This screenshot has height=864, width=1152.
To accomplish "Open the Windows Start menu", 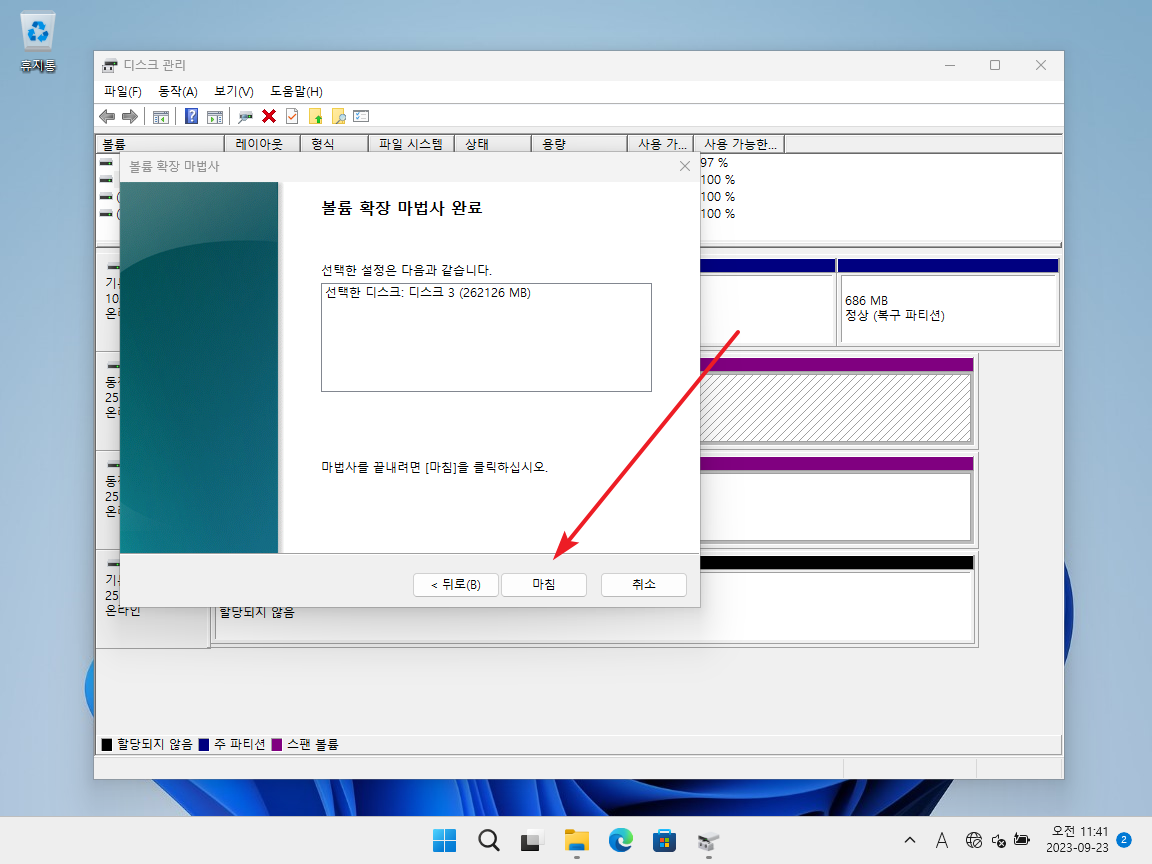I will (444, 840).
